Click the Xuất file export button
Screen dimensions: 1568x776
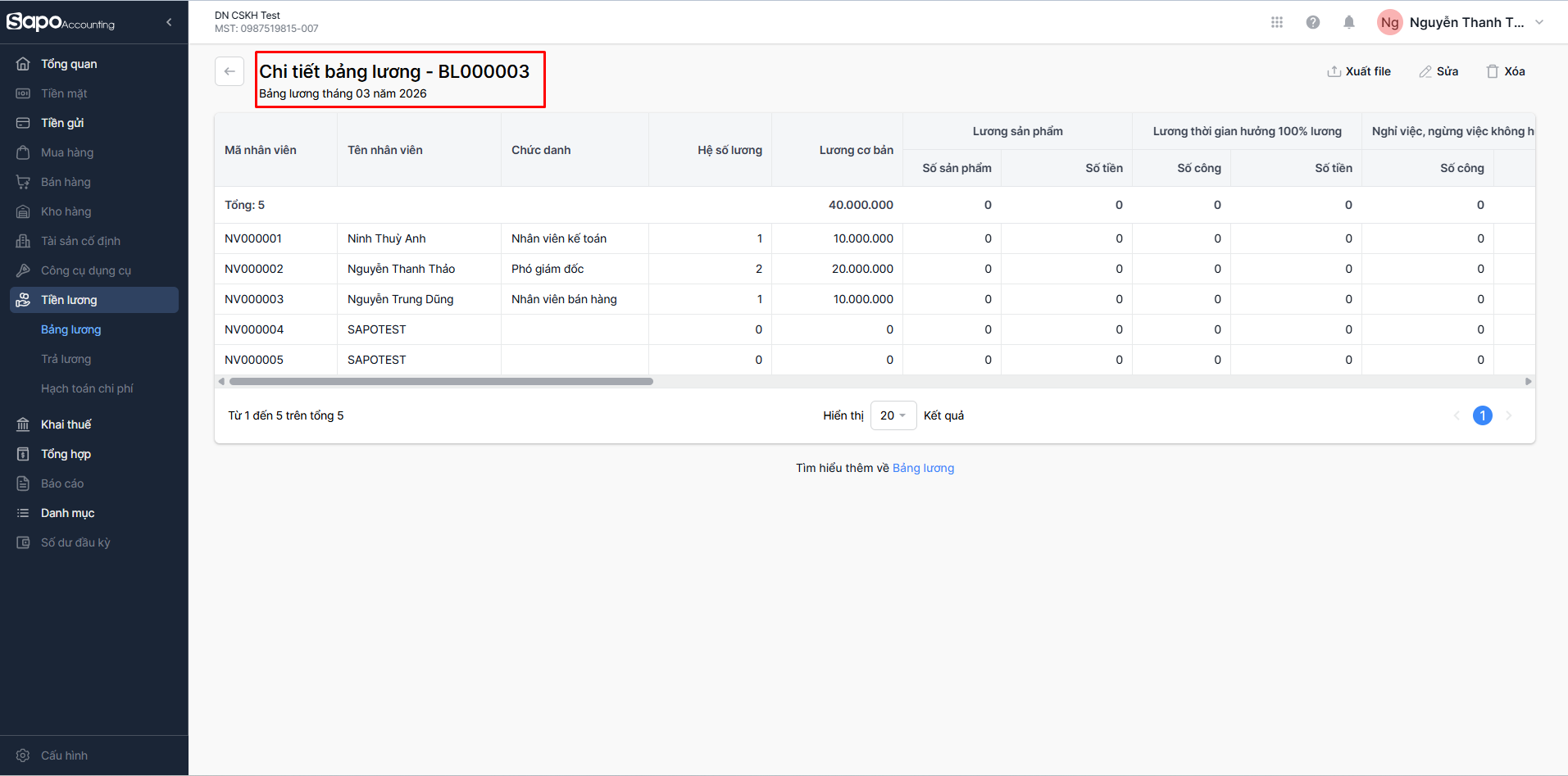(1358, 71)
